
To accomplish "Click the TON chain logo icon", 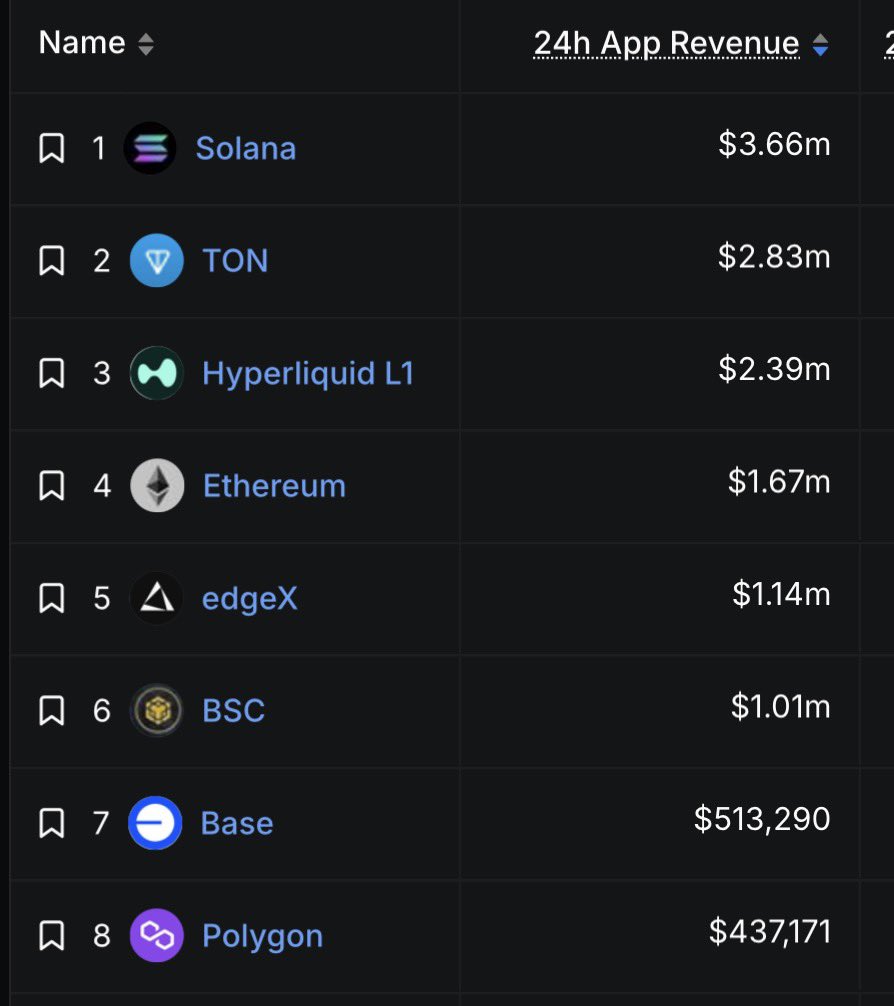I will [157, 261].
